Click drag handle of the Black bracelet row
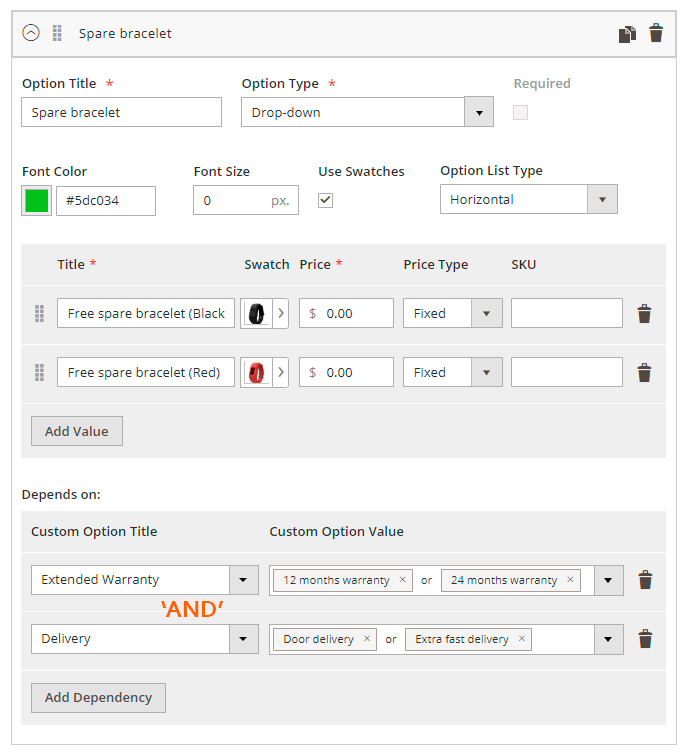Screen dimensions: 686x753 [40, 314]
